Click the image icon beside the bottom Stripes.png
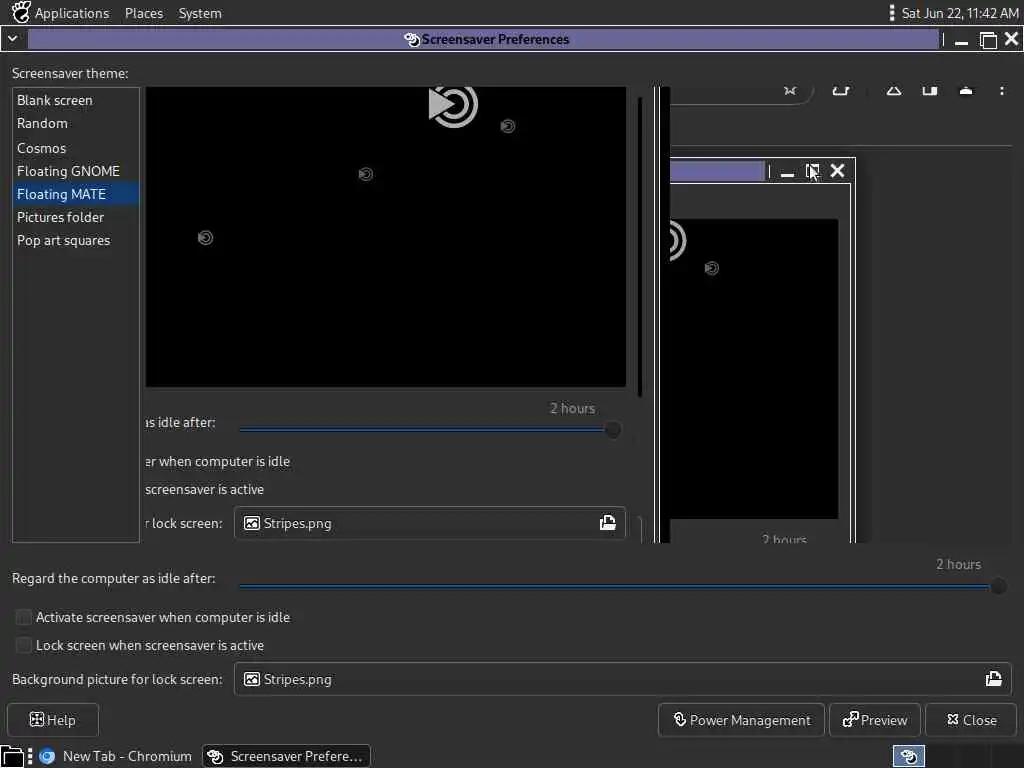Screen dimensions: 1024x768 pyautogui.click(x=251, y=679)
